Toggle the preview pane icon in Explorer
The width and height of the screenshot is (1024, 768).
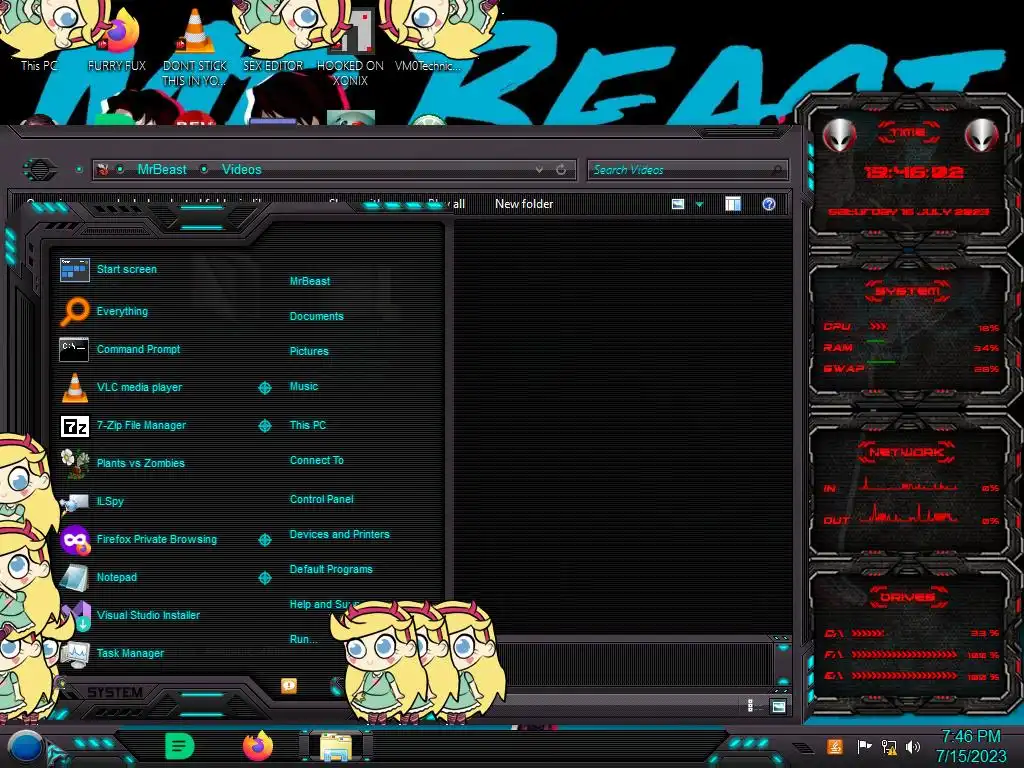(x=733, y=204)
